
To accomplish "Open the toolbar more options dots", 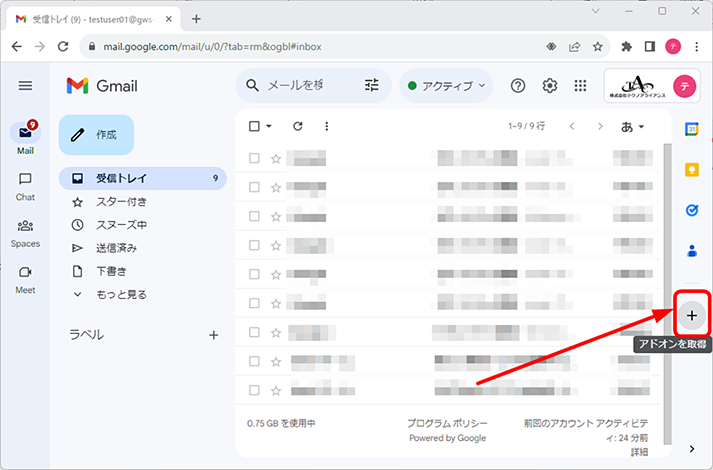I will (x=326, y=126).
